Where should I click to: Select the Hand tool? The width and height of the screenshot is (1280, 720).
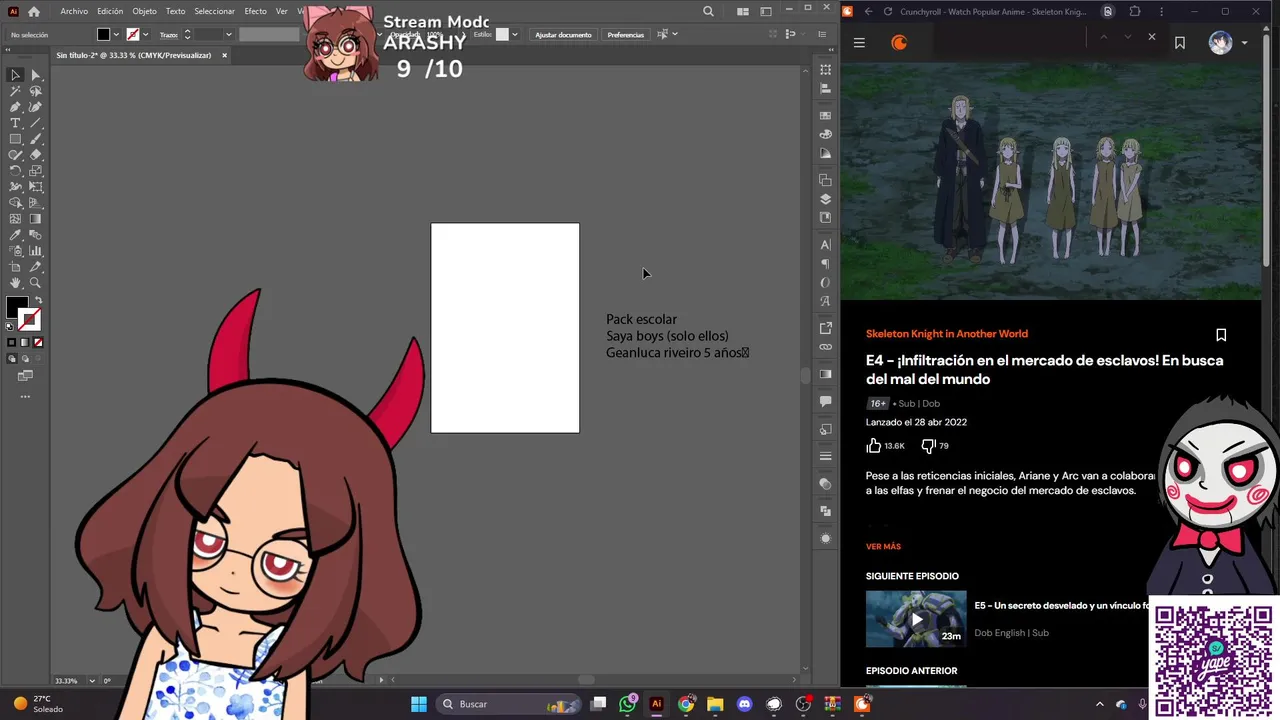click(x=15, y=283)
